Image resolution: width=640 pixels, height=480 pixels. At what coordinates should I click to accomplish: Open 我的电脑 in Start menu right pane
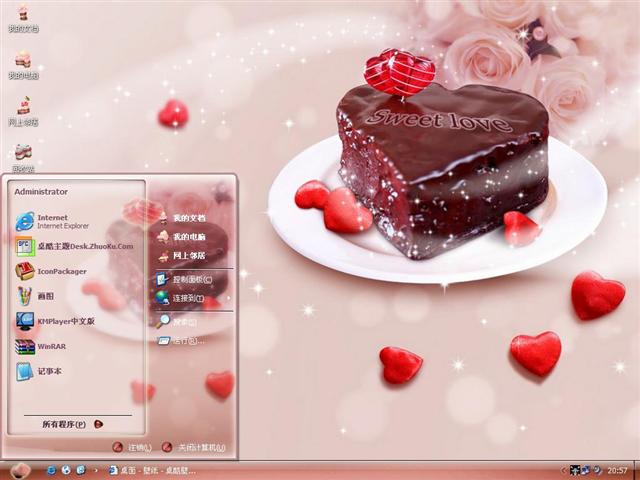click(x=182, y=237)
